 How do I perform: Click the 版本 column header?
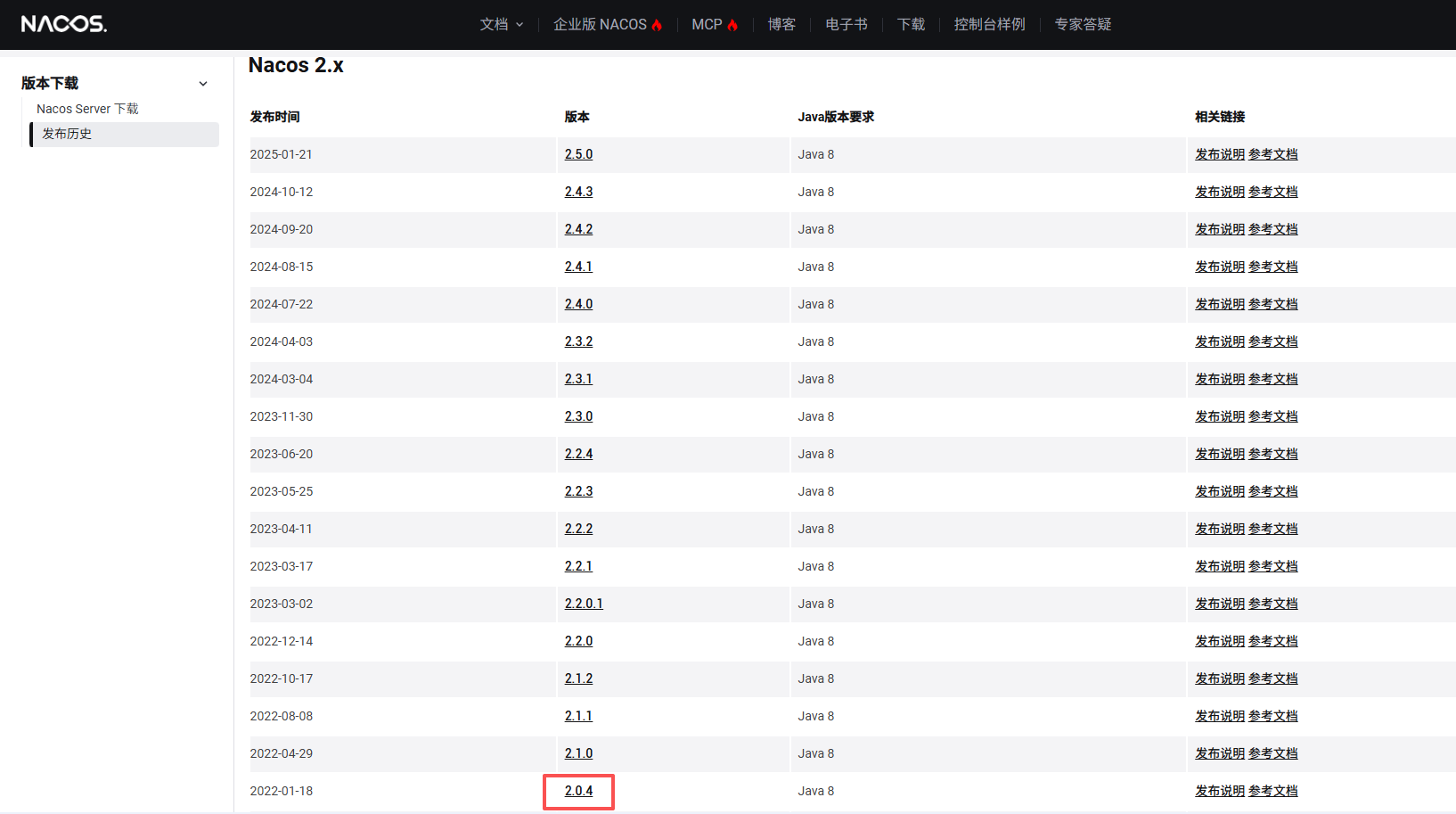point(577,117)
